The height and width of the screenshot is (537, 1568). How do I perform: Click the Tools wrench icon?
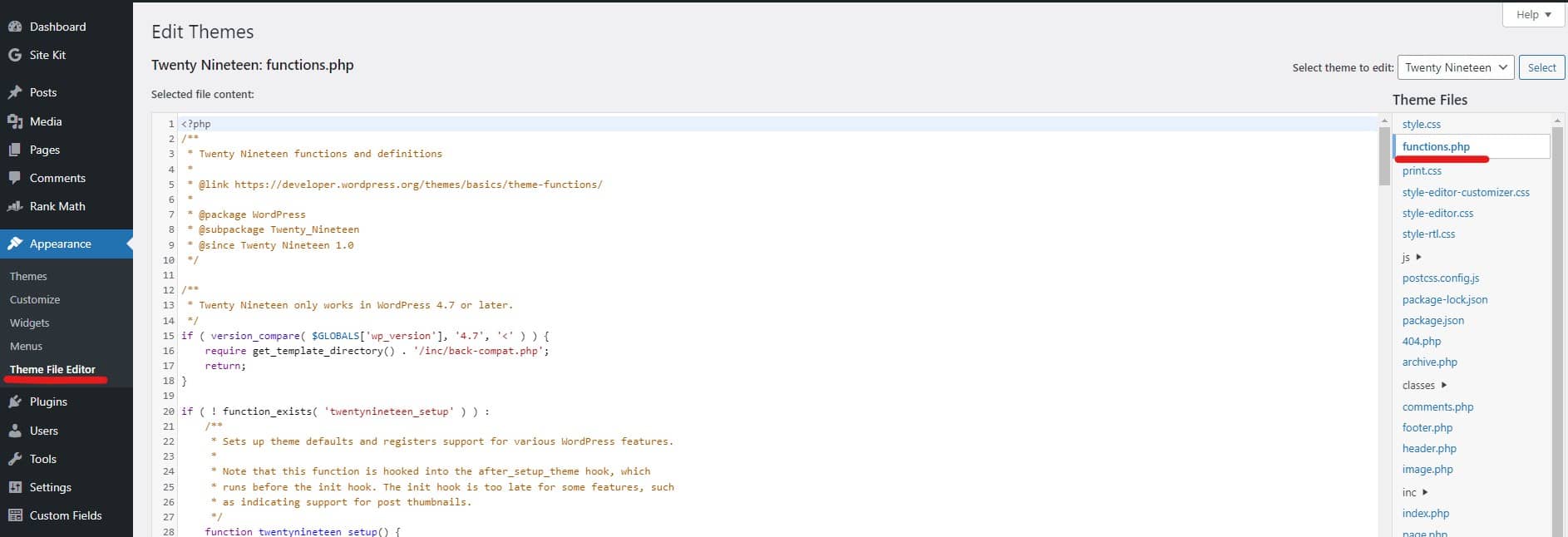point(15,459)
